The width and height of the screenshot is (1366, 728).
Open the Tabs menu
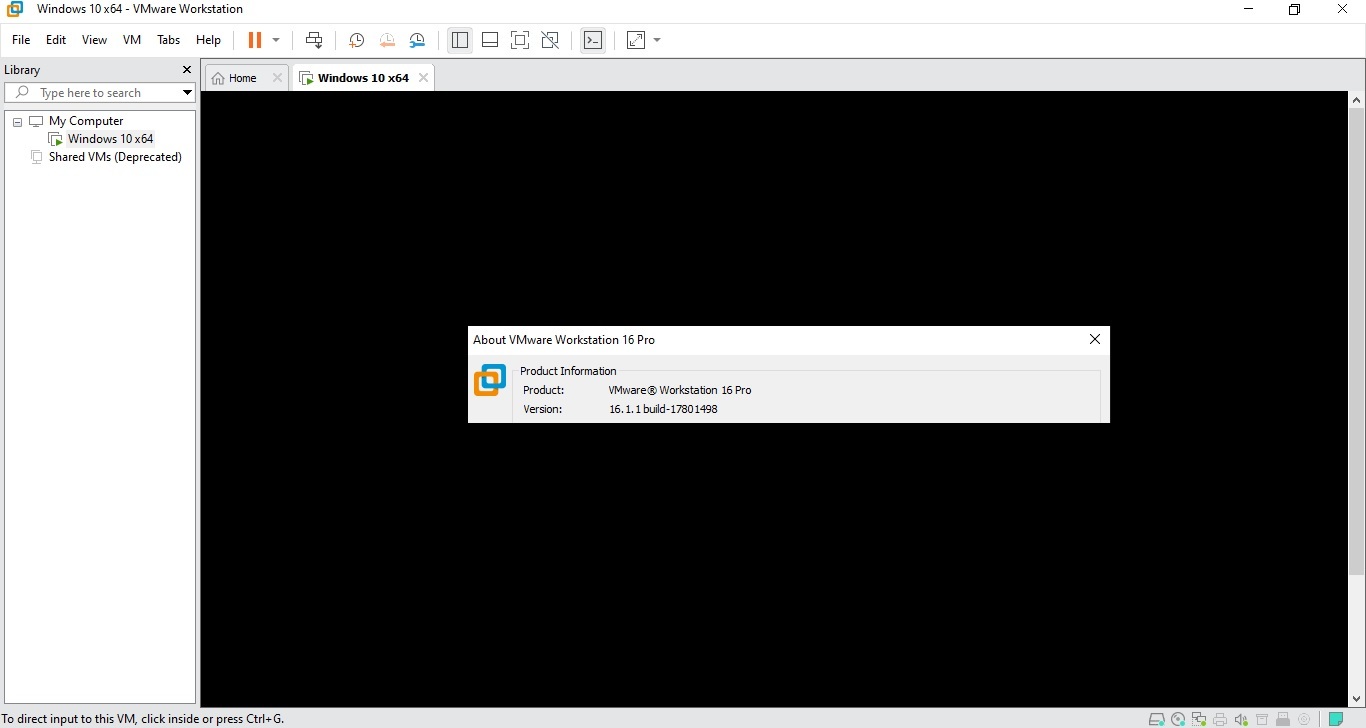(169, 40)
